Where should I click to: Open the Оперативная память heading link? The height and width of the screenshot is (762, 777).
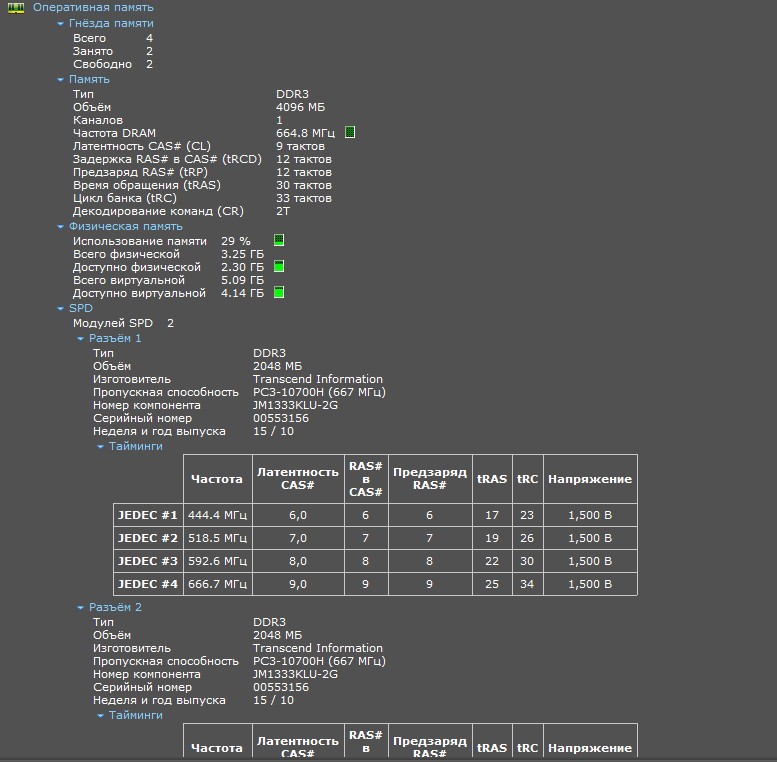(x=93, y=7)
